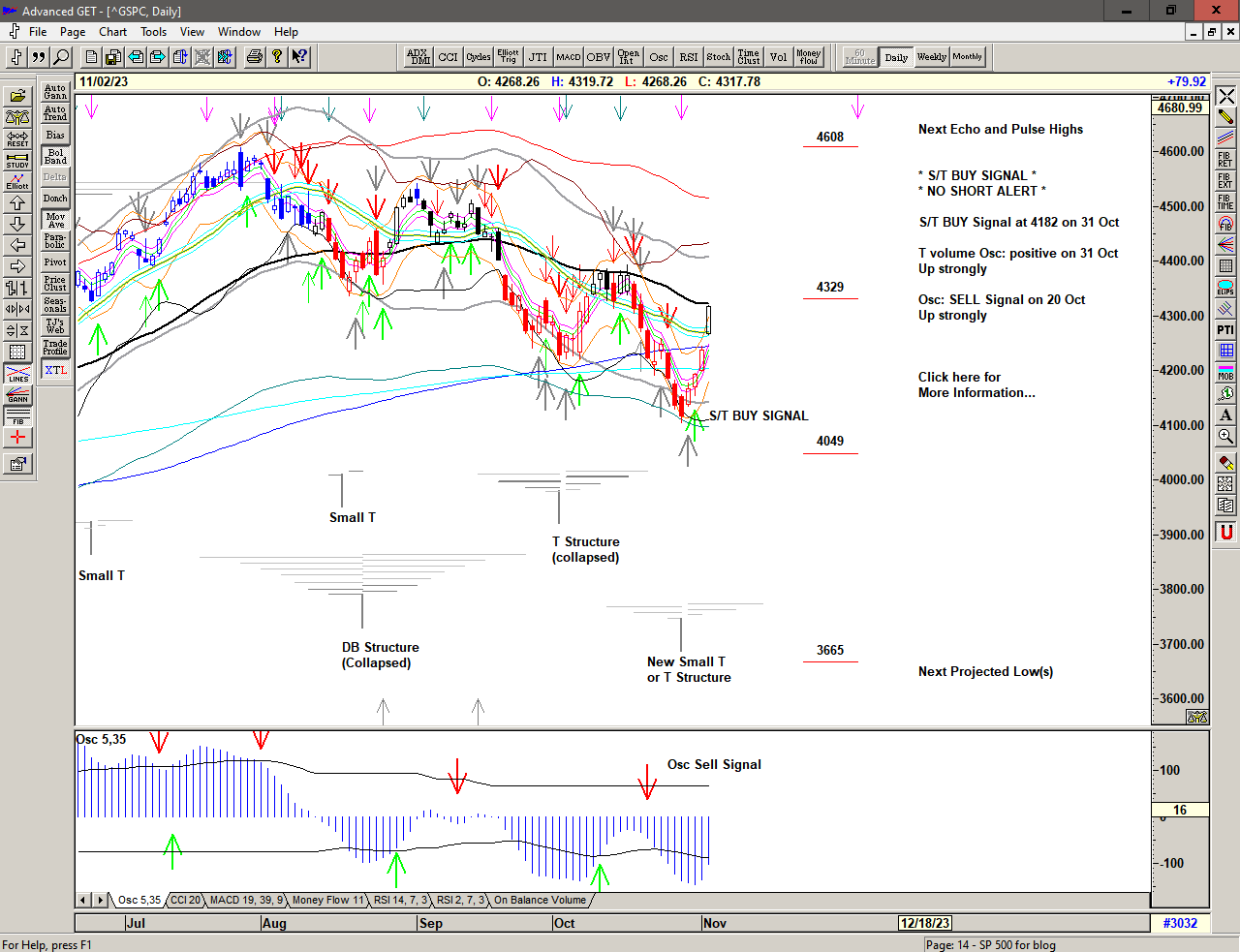Click the RSI indicator button in toolbar
The width and height of the screenshot is (1240, 952).
[x=688, y=57]
